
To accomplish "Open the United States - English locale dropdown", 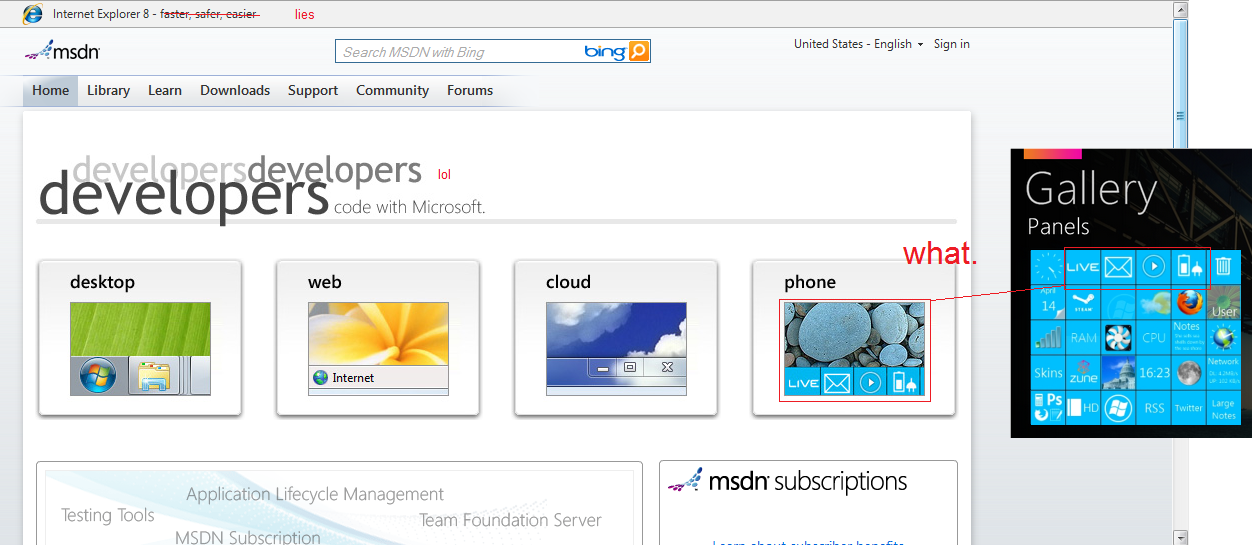I will pos(859,44).
